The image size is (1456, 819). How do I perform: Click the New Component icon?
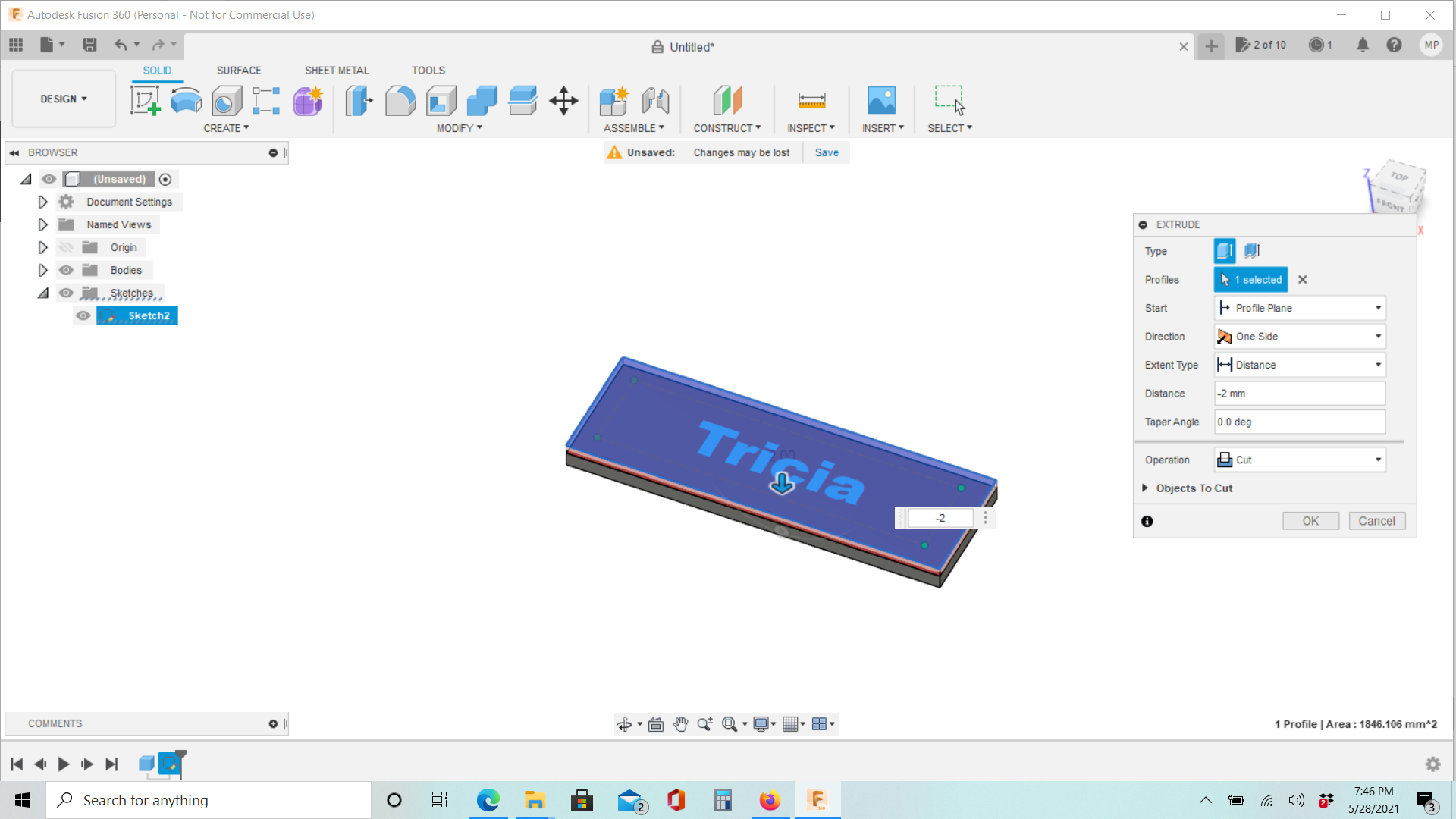click(x=614, y=100)
